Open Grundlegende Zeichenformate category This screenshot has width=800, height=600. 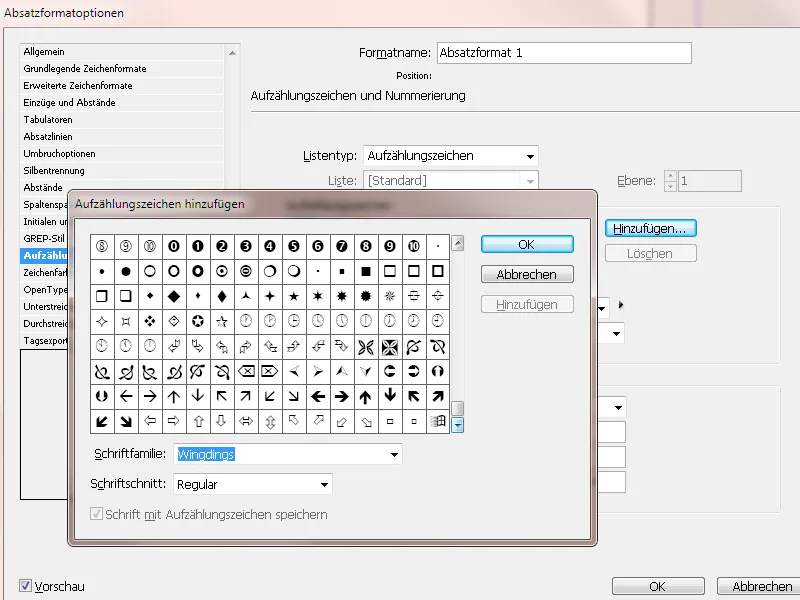122,68
